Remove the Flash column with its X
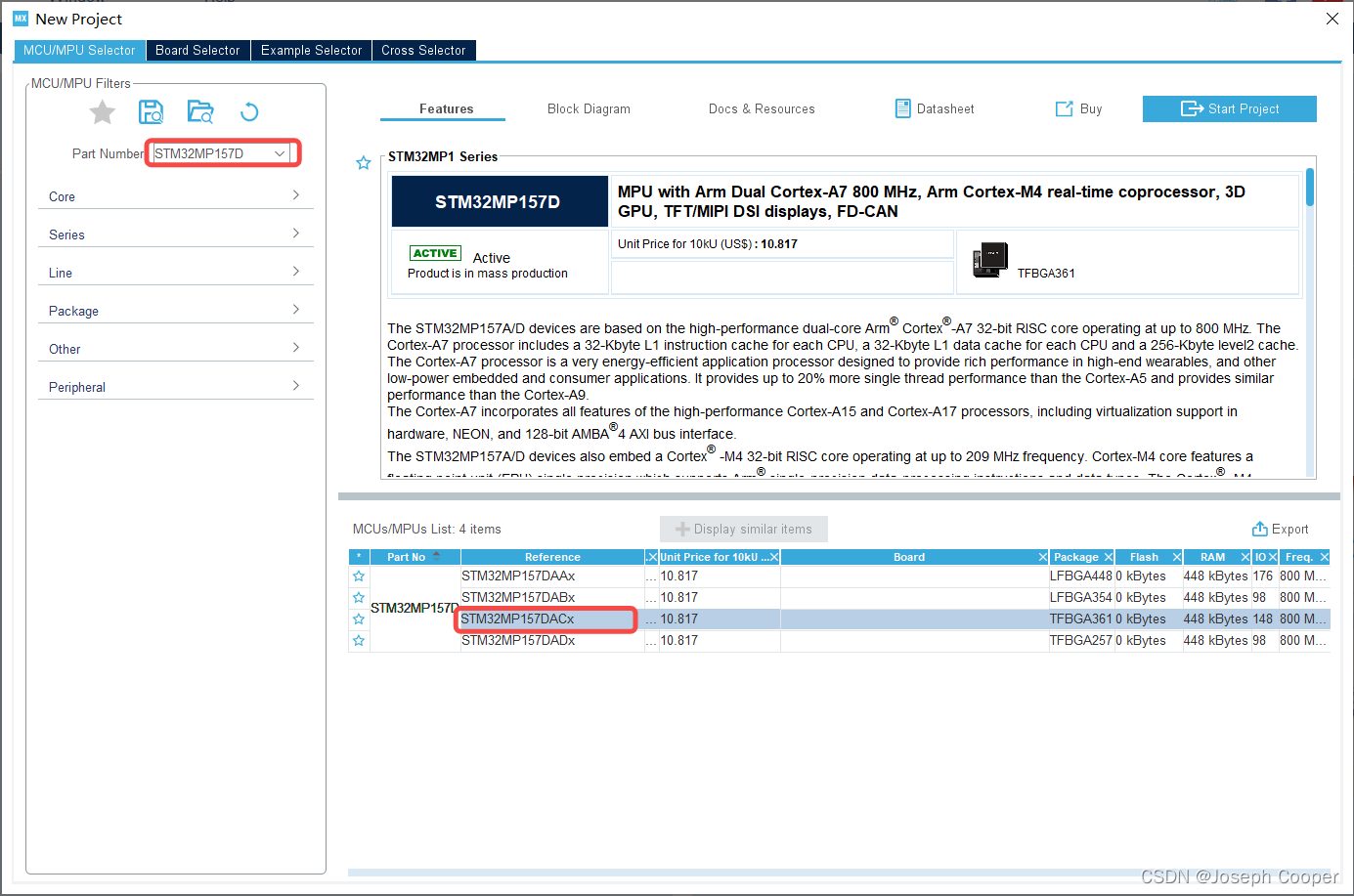This screenshot has width=1354, height=896. pyautogui.click(x=1177, y=557)
